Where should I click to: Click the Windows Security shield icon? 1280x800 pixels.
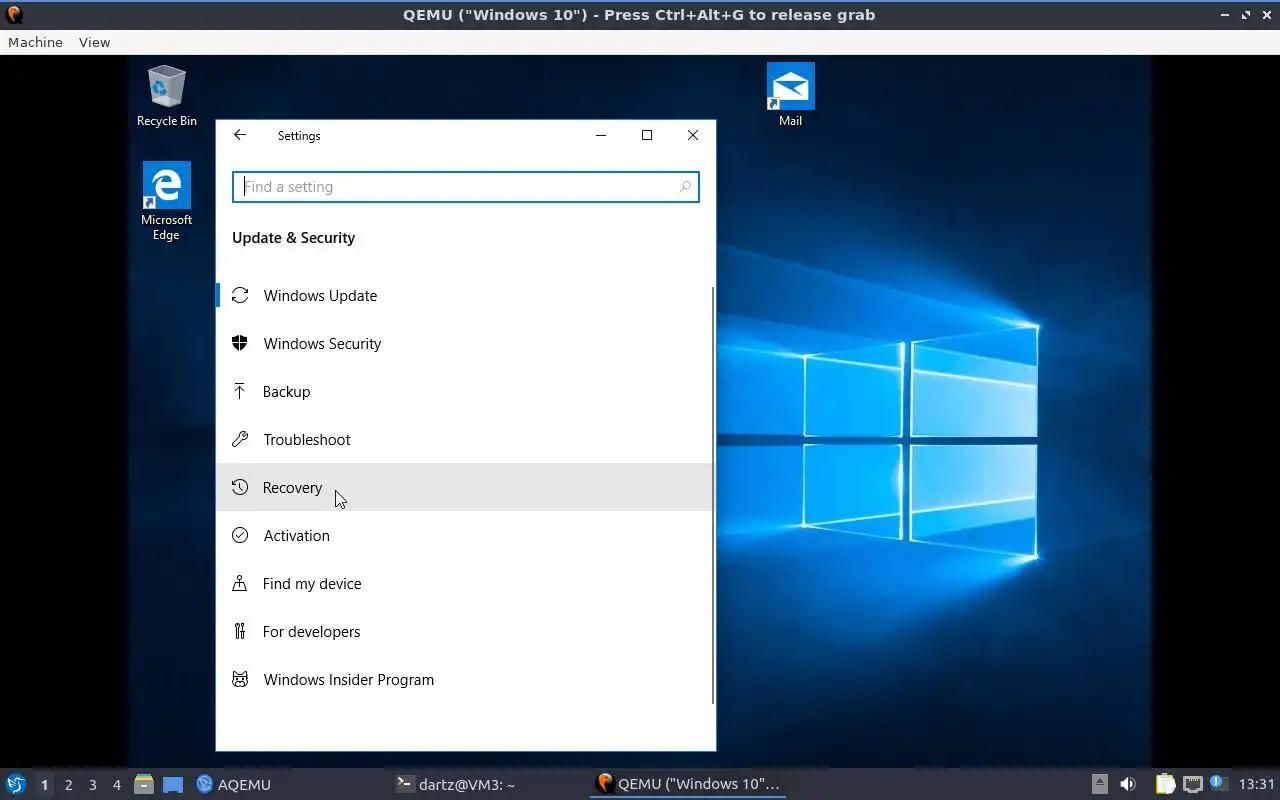click(240, 343)
